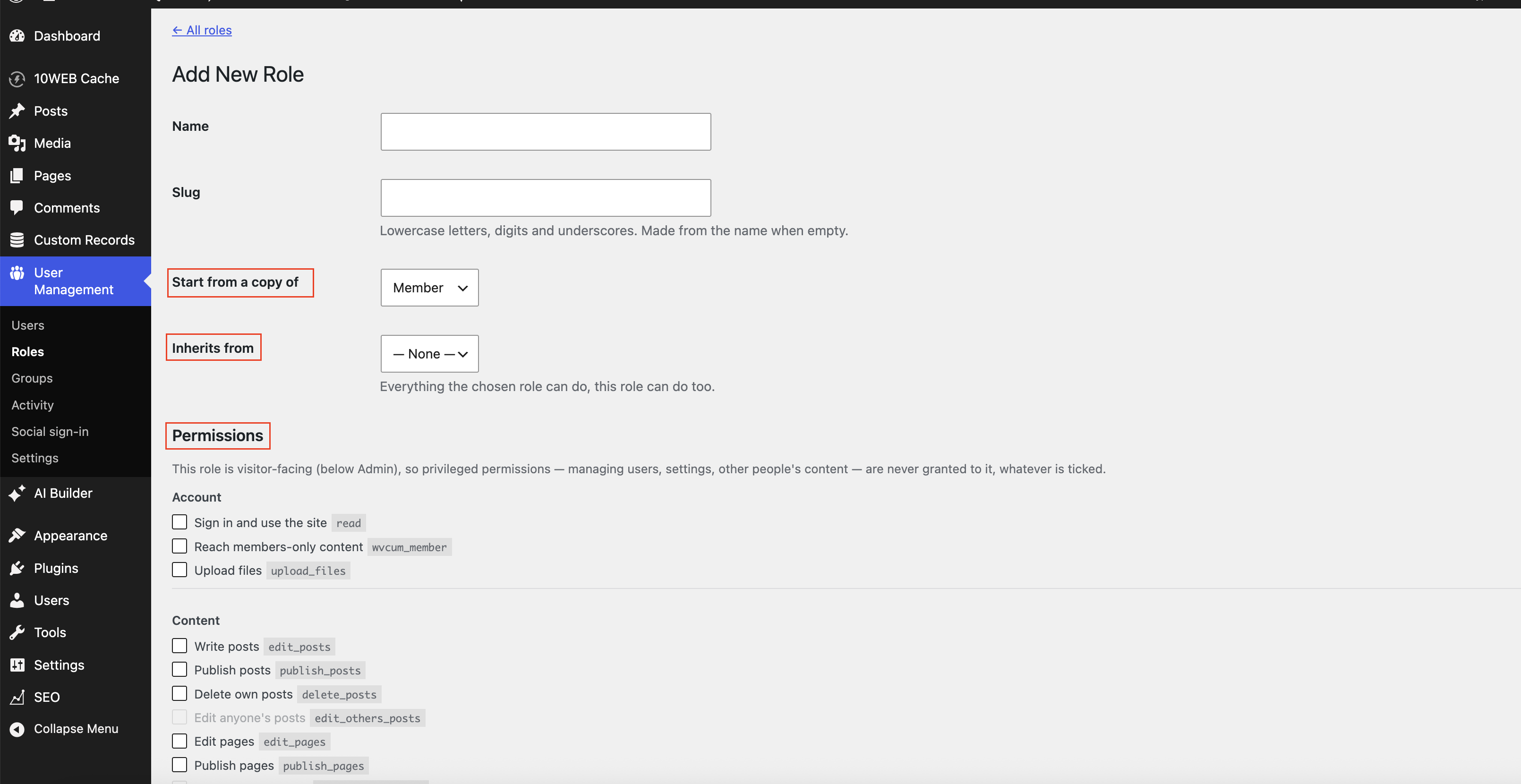Image resolution: width=1521 pixels, height=784 pixels.
Task: Click the 'upload_files' capability code
Action: [x=308, y=571]
